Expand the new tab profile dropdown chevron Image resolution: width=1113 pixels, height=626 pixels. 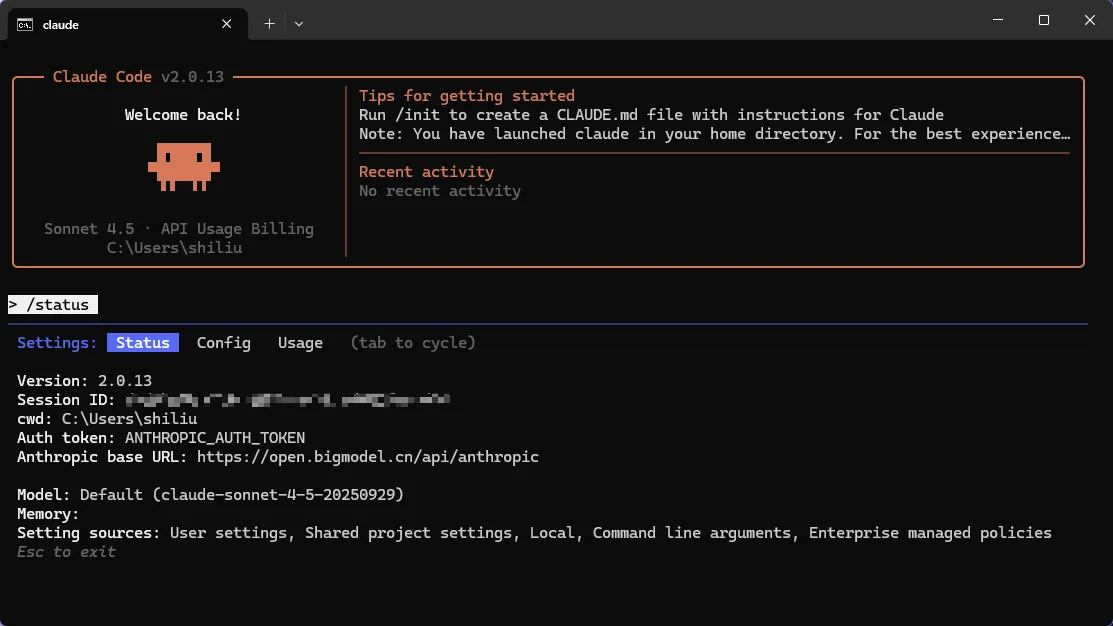click(298, 24)
